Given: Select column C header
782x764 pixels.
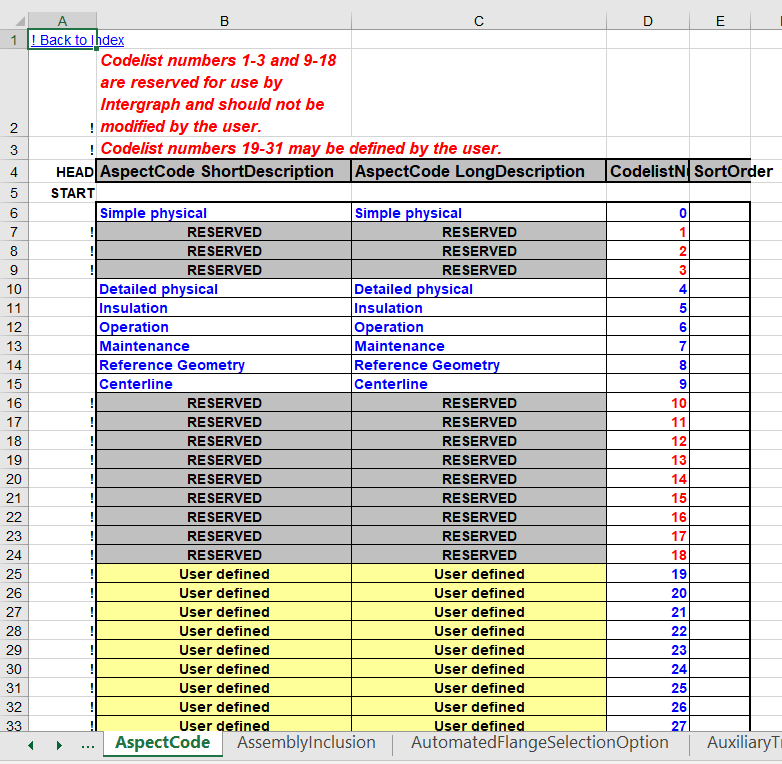Looking at the screenshot, I should (479, 21).
